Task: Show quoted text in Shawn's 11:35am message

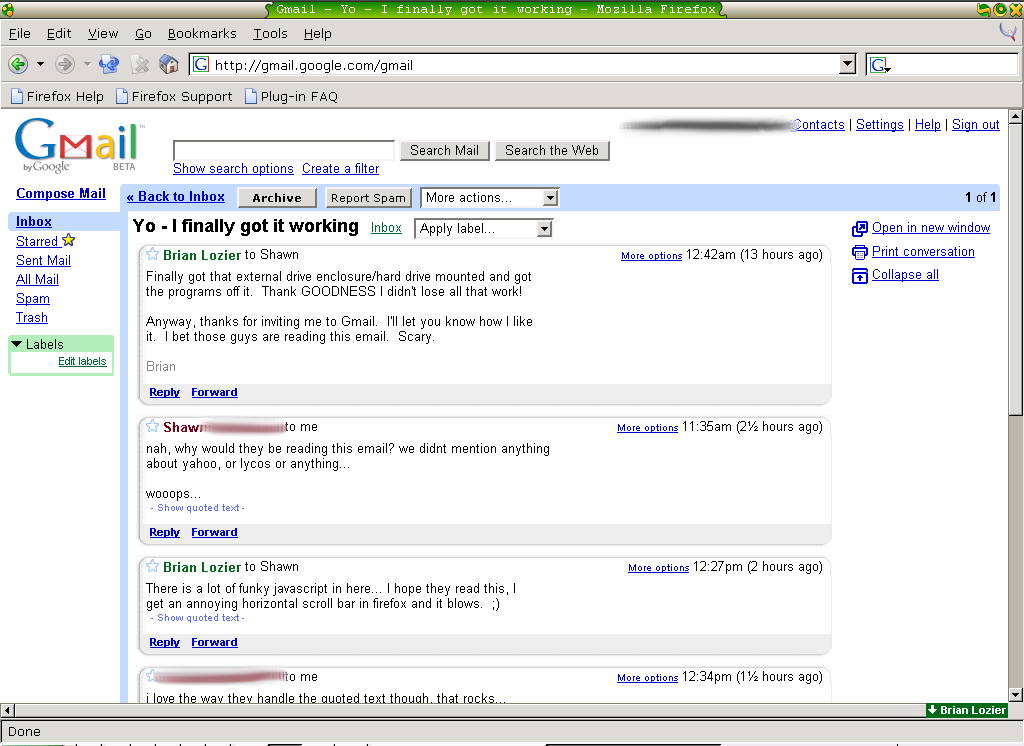Action: coord(198,508)
